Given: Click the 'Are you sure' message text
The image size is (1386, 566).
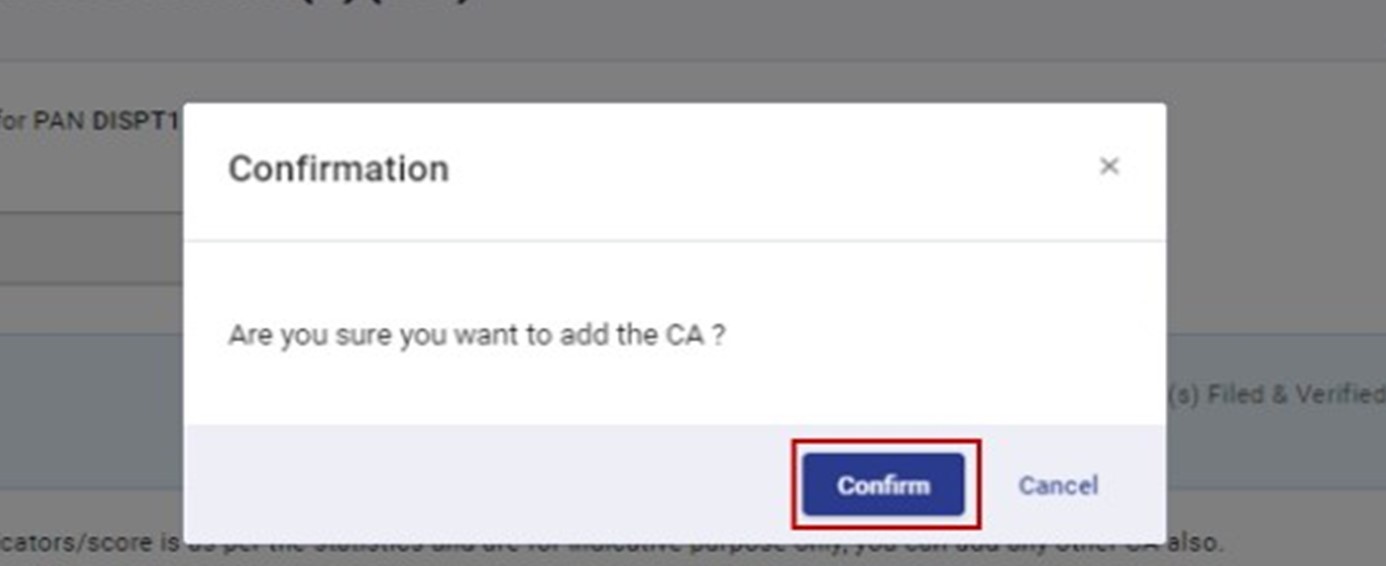Looking at the screenshot, I should [476, 334].
